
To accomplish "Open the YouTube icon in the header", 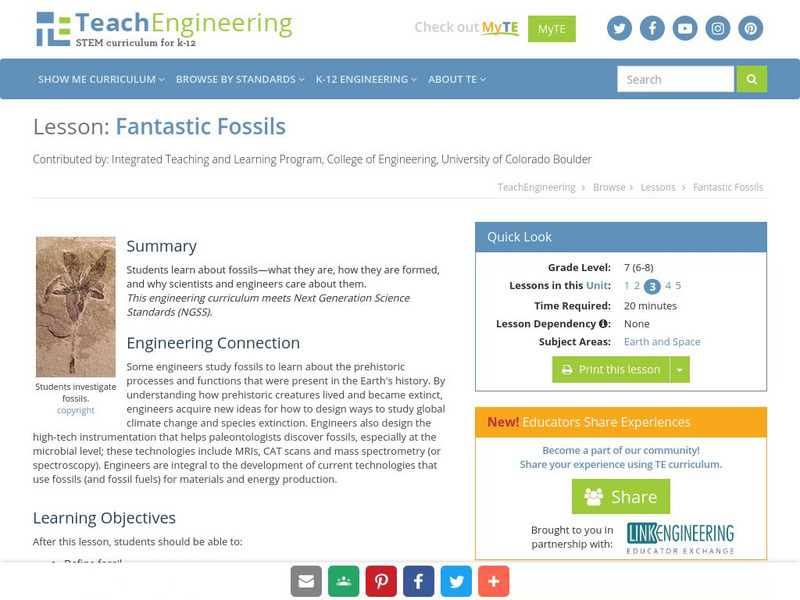I will (685, 28).
